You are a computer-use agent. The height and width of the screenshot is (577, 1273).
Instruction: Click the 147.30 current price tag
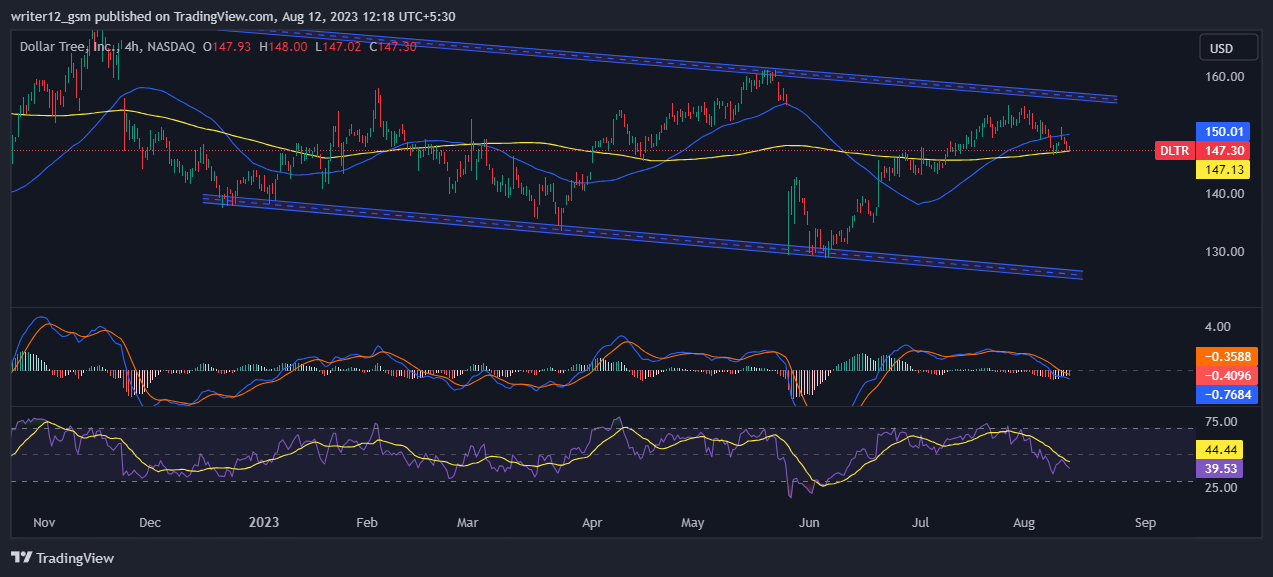tap(1223, 150)
